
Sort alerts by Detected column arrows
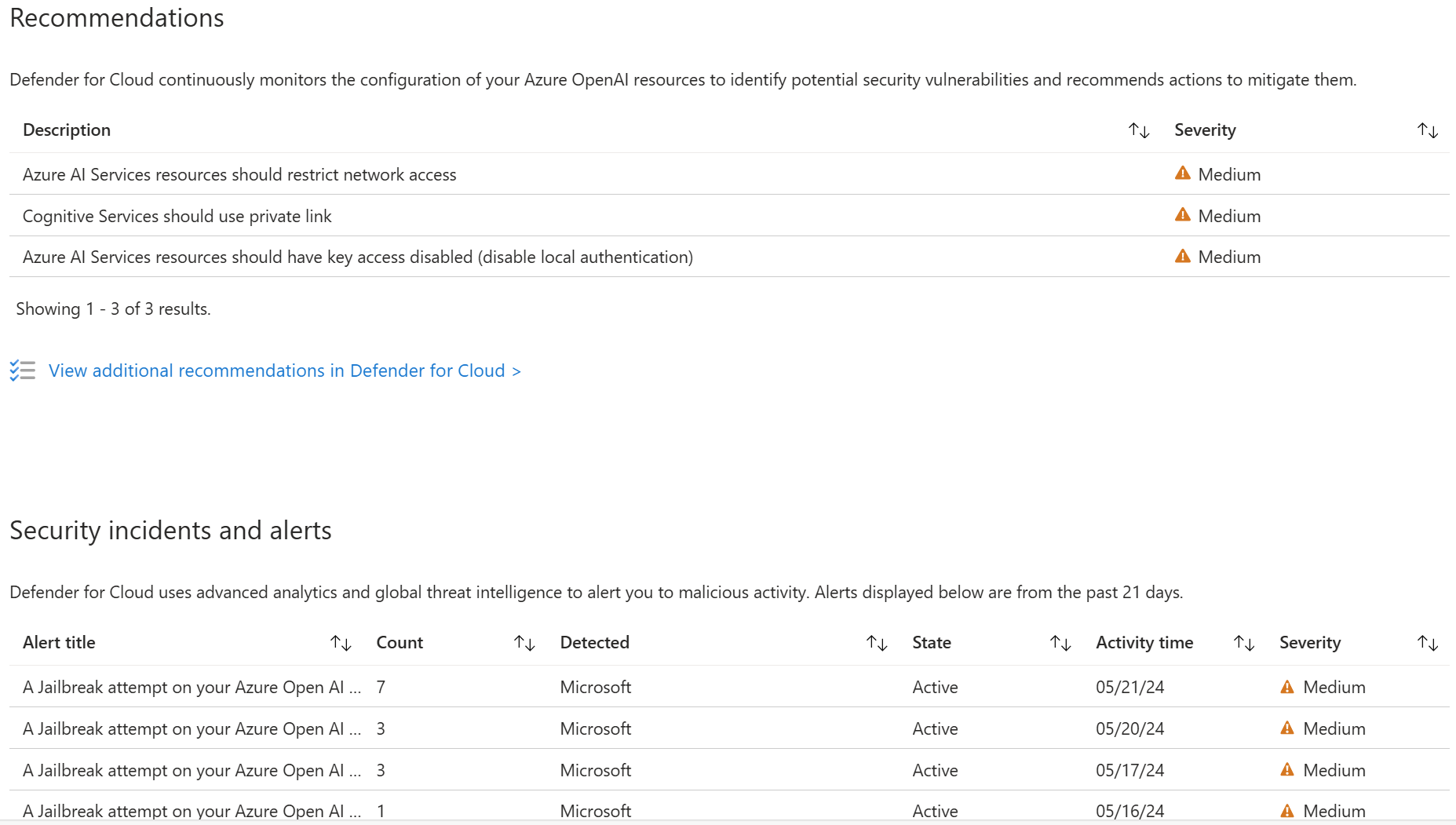(877, 643)
